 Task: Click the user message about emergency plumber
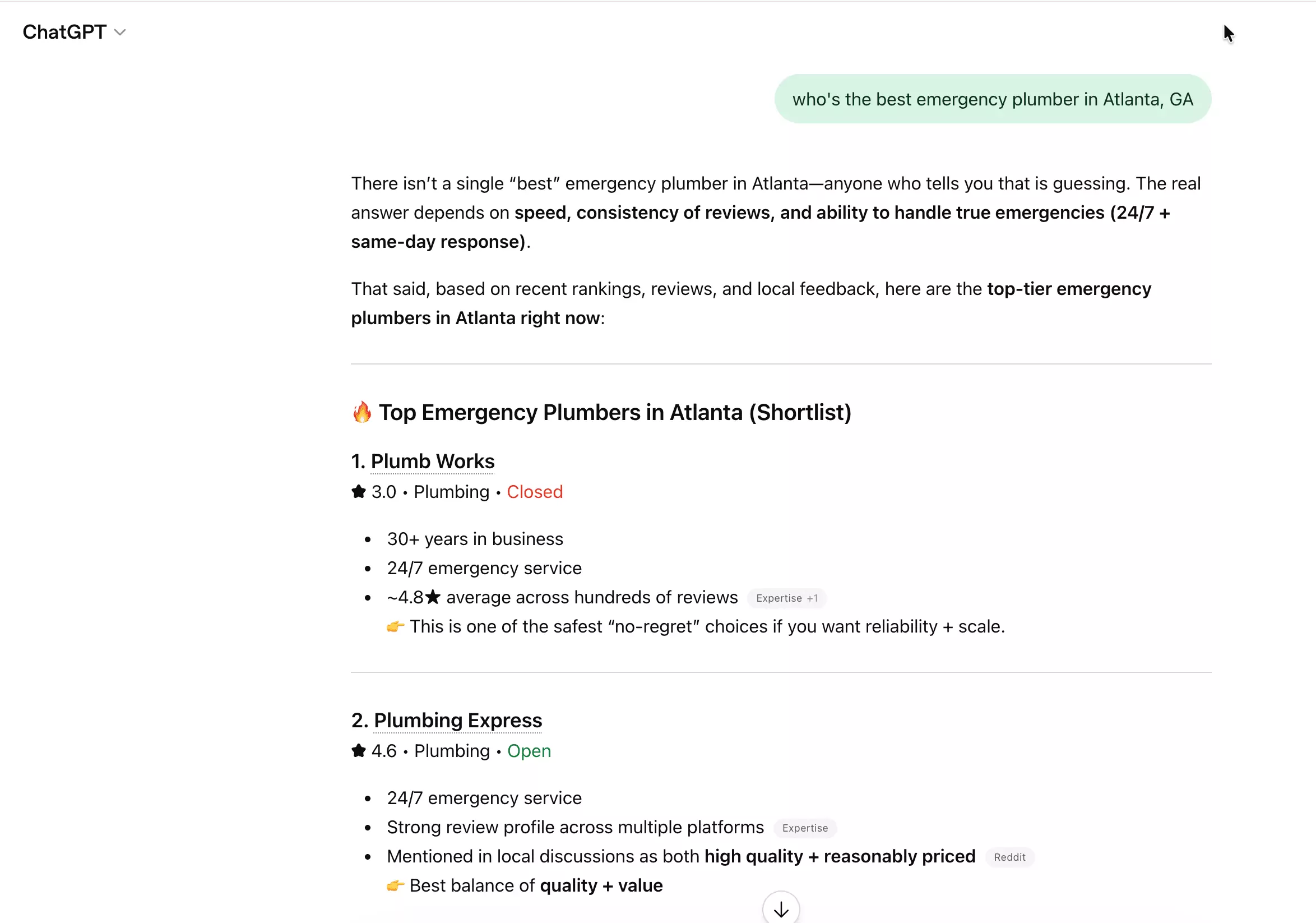point(992,99)
